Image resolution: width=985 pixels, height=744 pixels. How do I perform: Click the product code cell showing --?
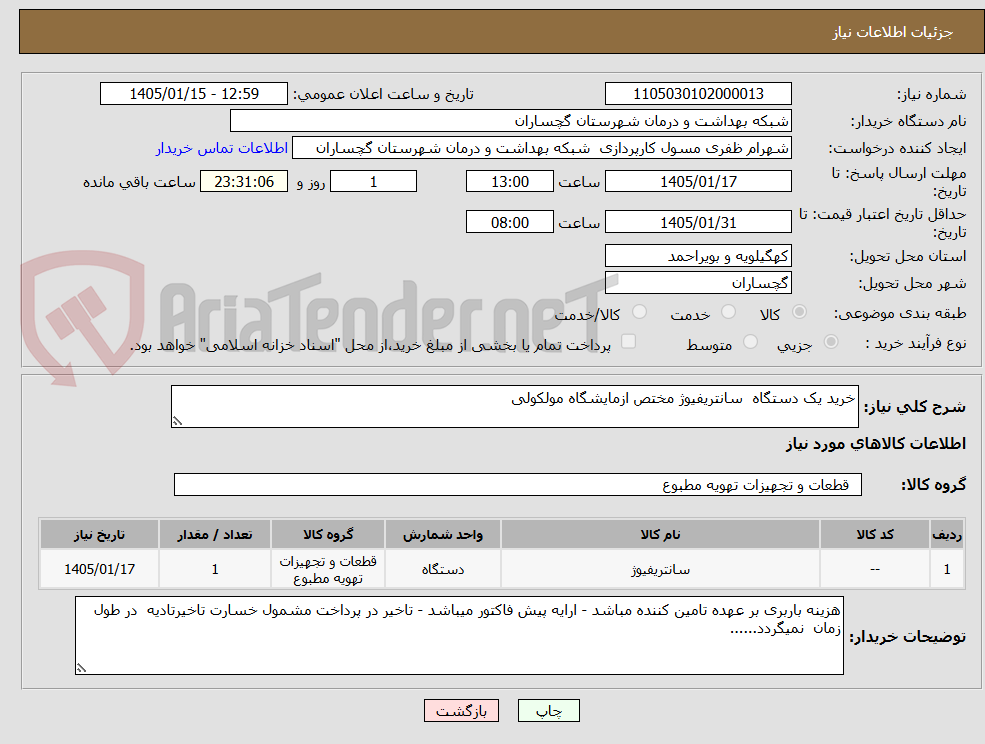click(x=874, y=569)
